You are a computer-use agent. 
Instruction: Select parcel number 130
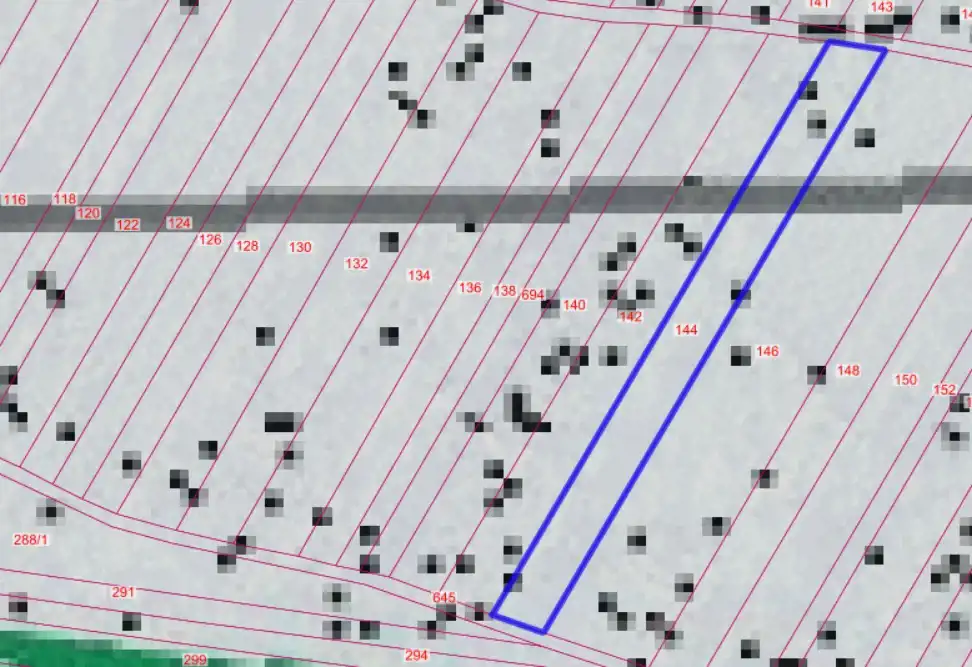(300, 247)
